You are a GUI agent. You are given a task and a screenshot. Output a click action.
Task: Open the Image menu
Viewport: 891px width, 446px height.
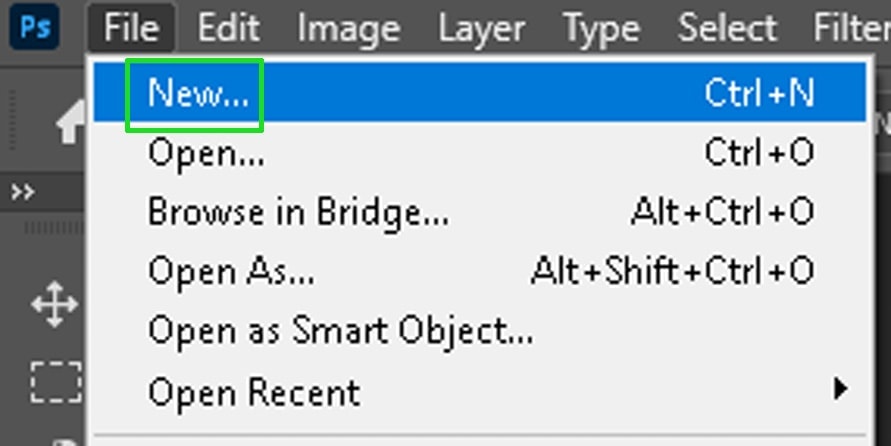(348, 27)
